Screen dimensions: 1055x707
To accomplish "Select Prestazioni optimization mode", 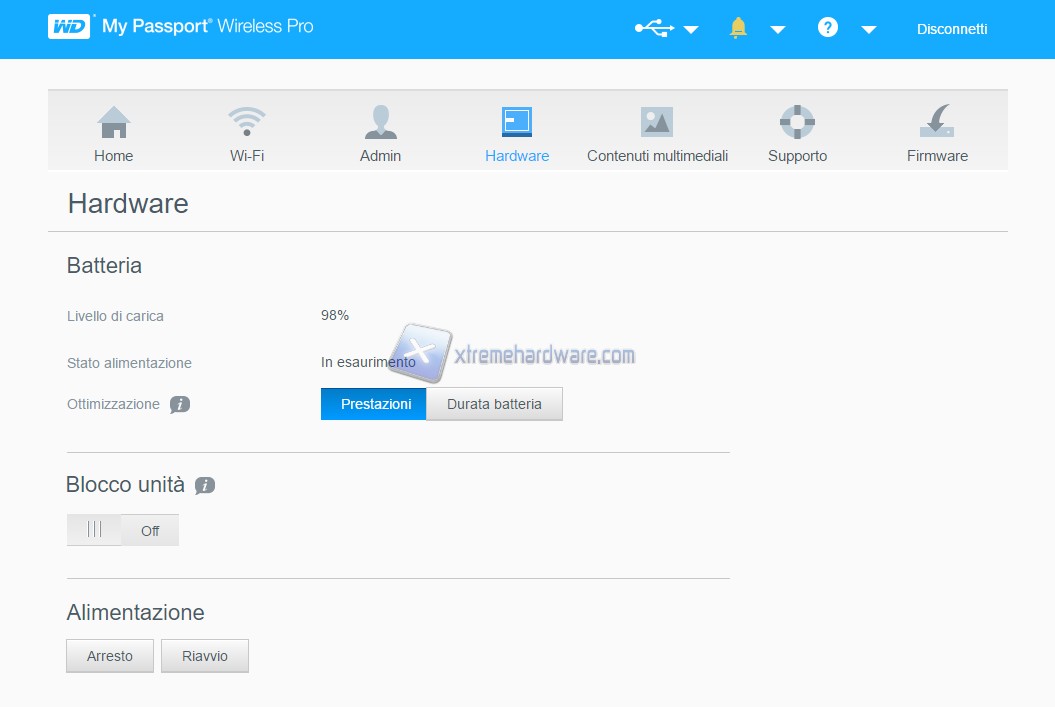I will (375, 404).
